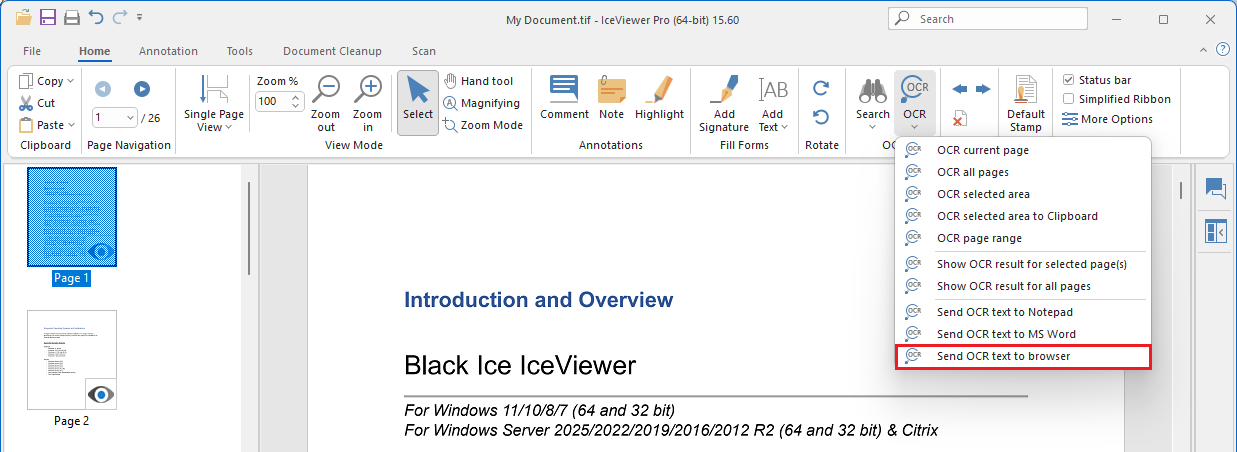
Task: Click the Save disk icon
Action: tap(49, 17)
